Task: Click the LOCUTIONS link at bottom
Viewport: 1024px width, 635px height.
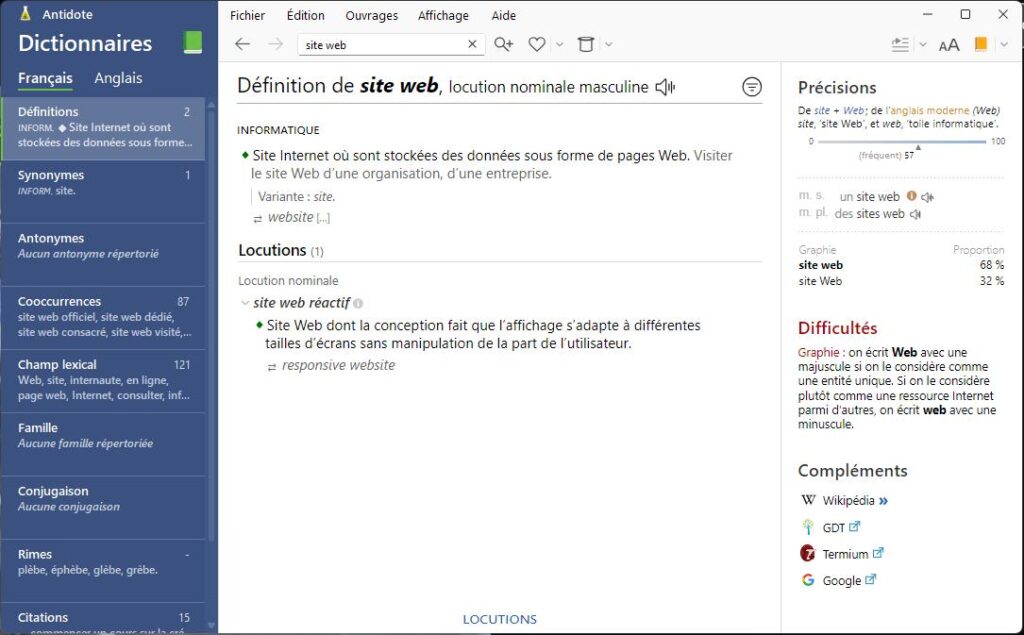Action: pos(500,619)
